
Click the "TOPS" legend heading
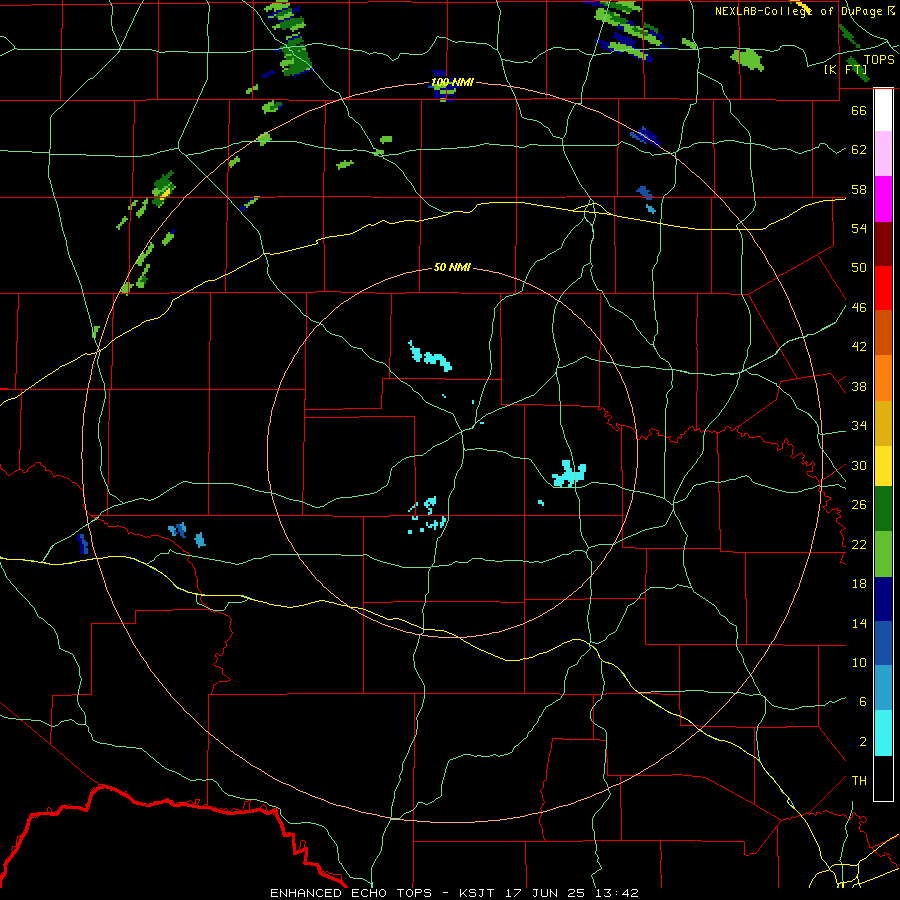point(879,60)
